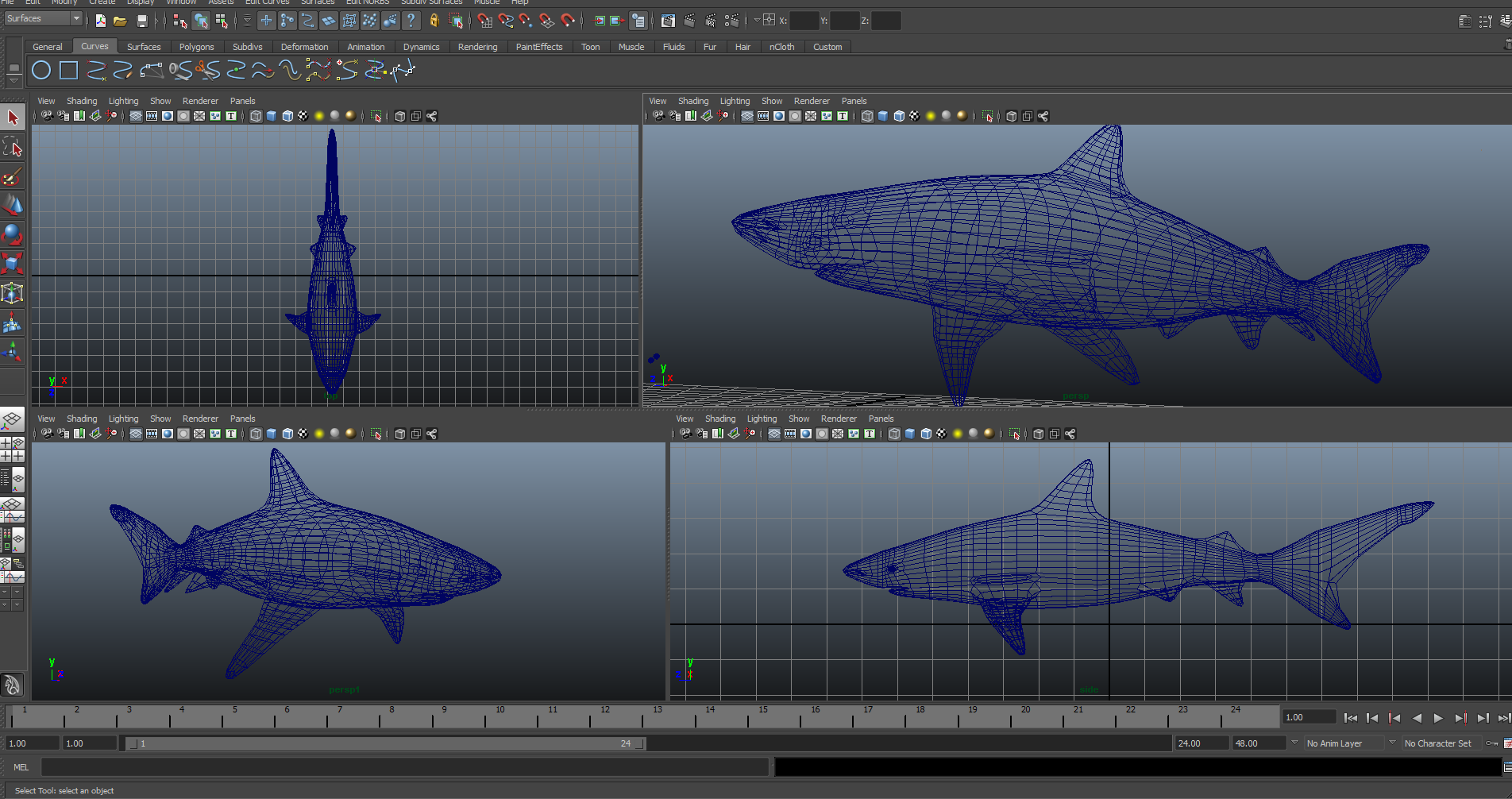
Task: Switch to the Polygons shelf tab
Action: (x=197, y=47)
